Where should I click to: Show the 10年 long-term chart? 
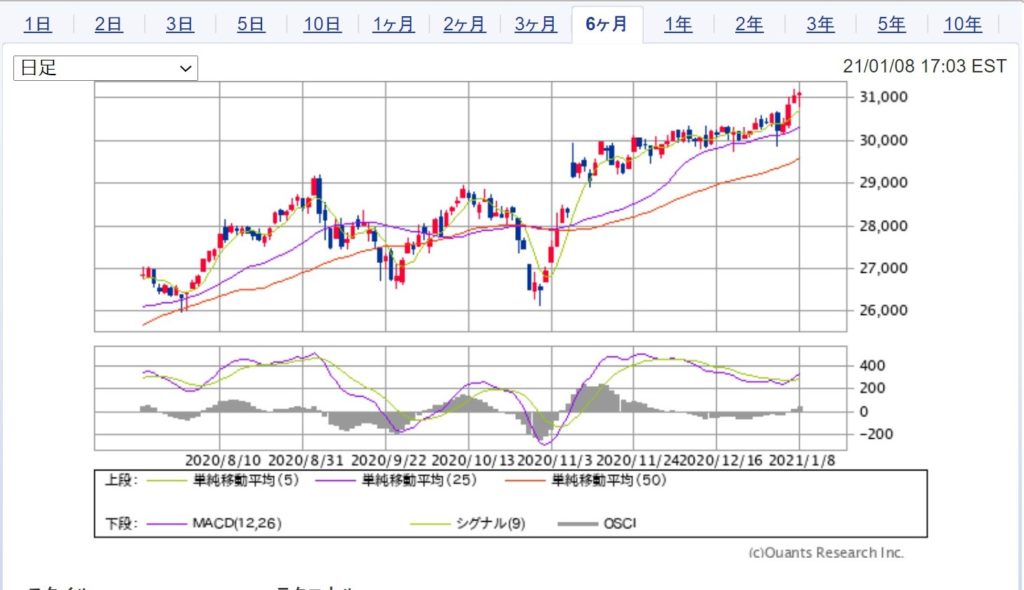962,25
